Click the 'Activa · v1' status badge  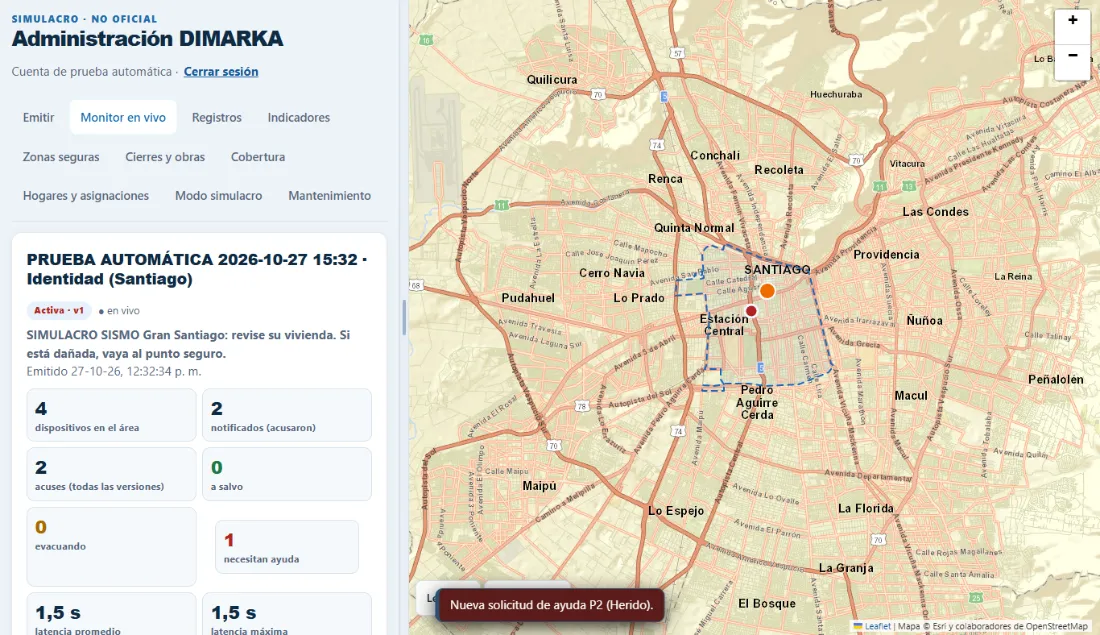click(x=59, y=310)
